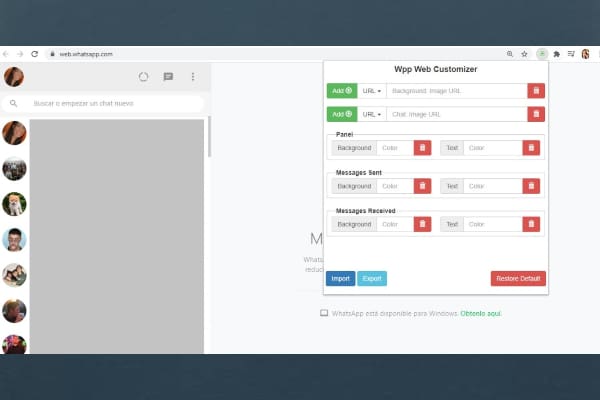Screen dimensions: 600x400
Task: Click the 'Wpp Web Customizer' title text
Action: click(x=435, y=69)
